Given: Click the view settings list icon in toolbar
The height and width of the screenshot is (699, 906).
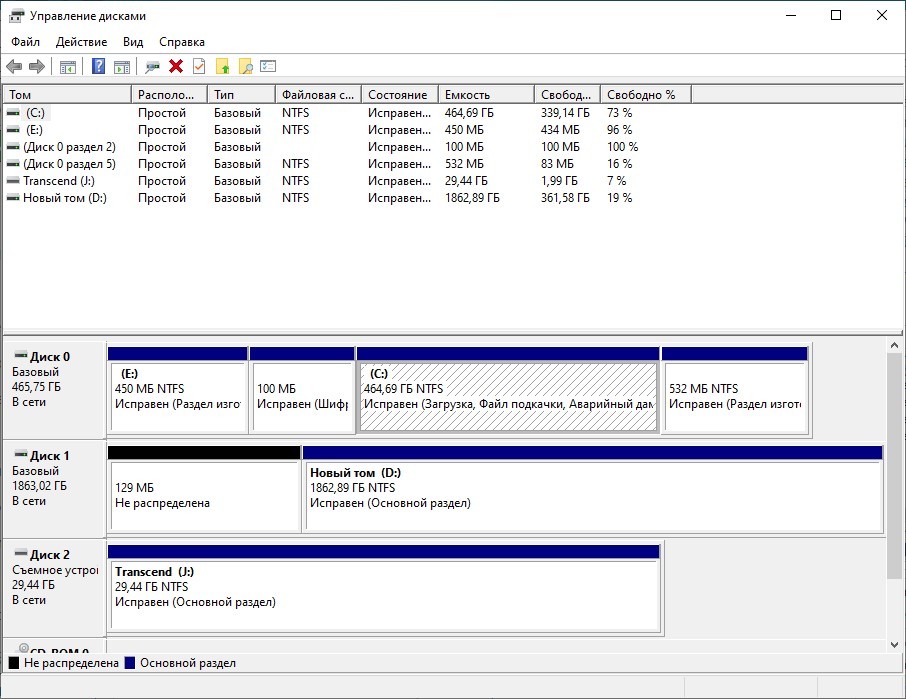Looking at the screenshot, I should (268, 66).
